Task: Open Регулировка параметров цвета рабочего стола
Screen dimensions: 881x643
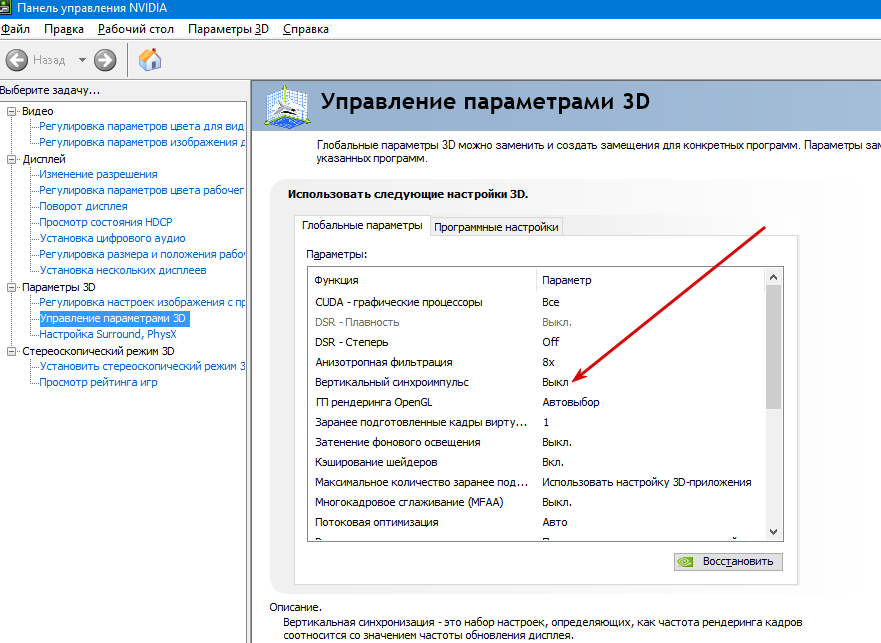Action: point(142,191)
